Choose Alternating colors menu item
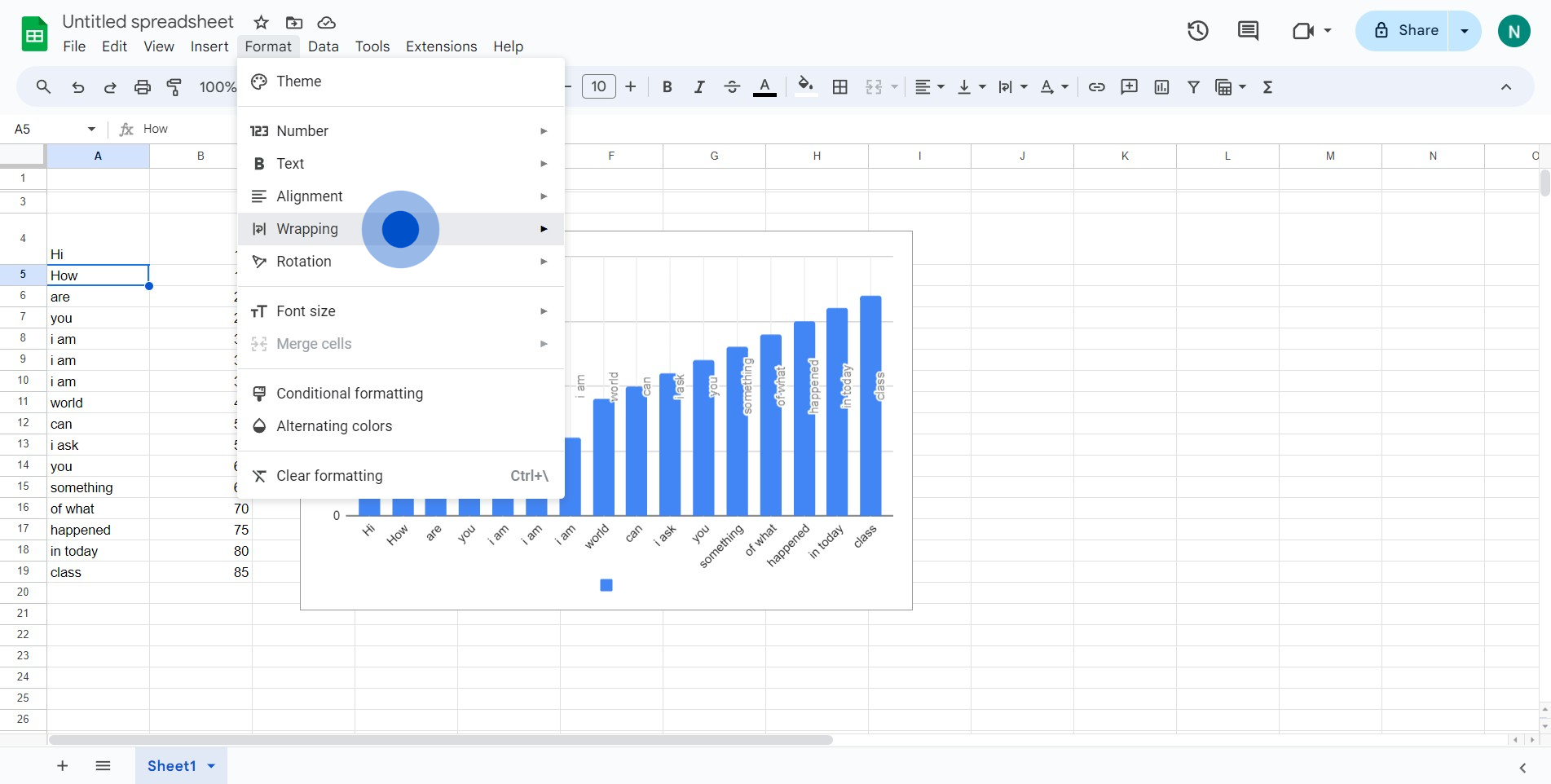Image resolution: width=1551 pixels, height=784 pixels. pyautogui.click(x=334, y=426)
